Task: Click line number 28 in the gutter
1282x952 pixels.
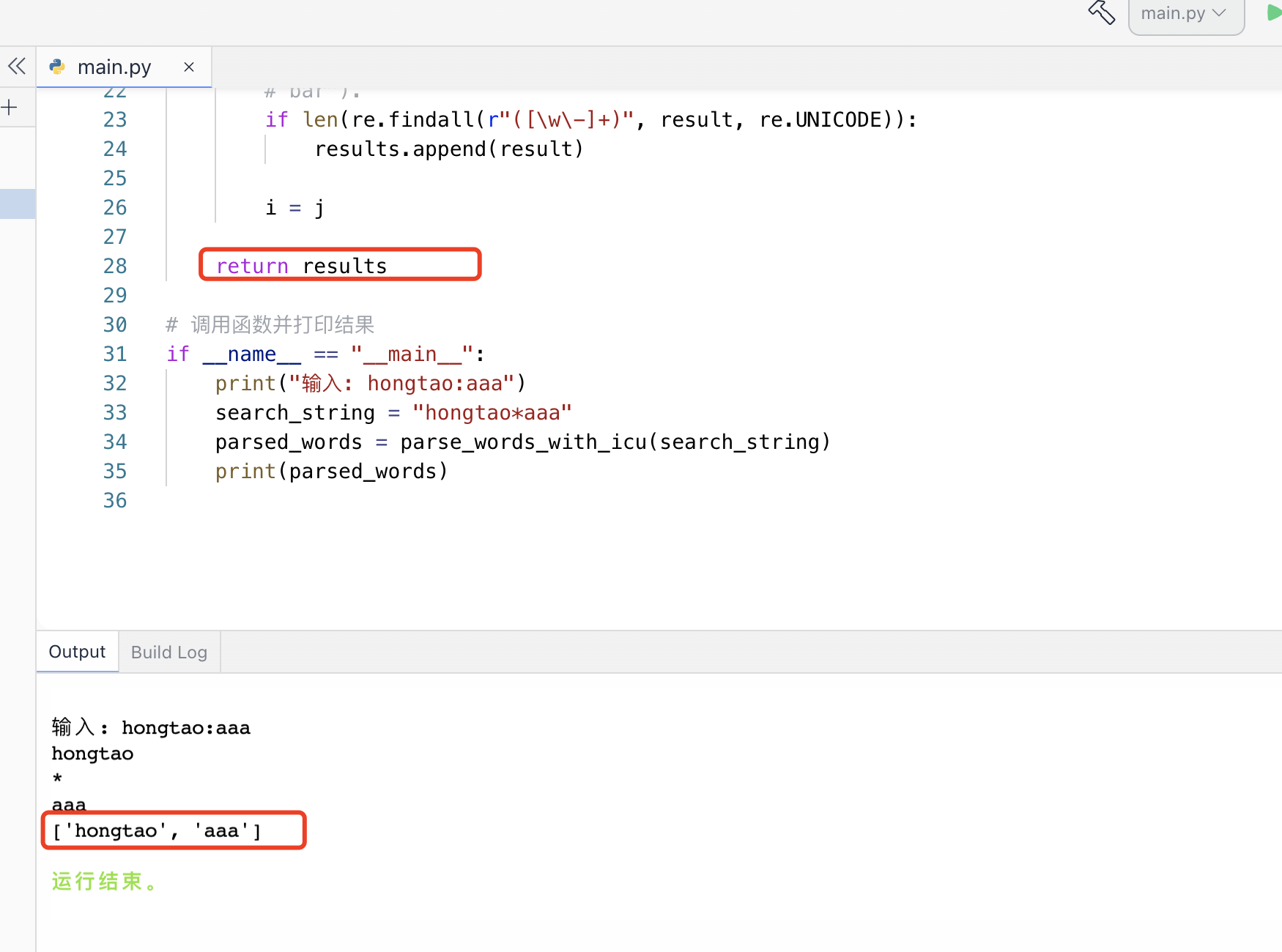Action: pos(115,265)
